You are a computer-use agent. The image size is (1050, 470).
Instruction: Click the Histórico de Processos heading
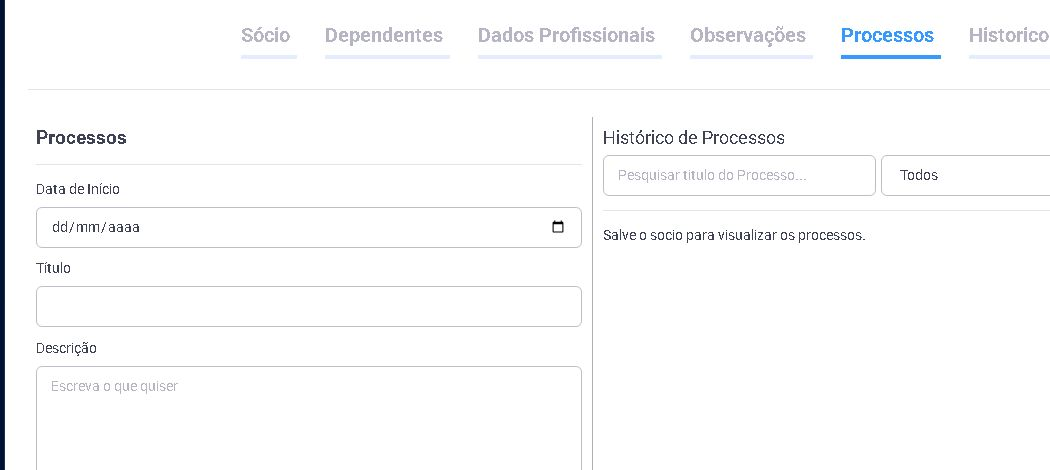coord(694,138)
